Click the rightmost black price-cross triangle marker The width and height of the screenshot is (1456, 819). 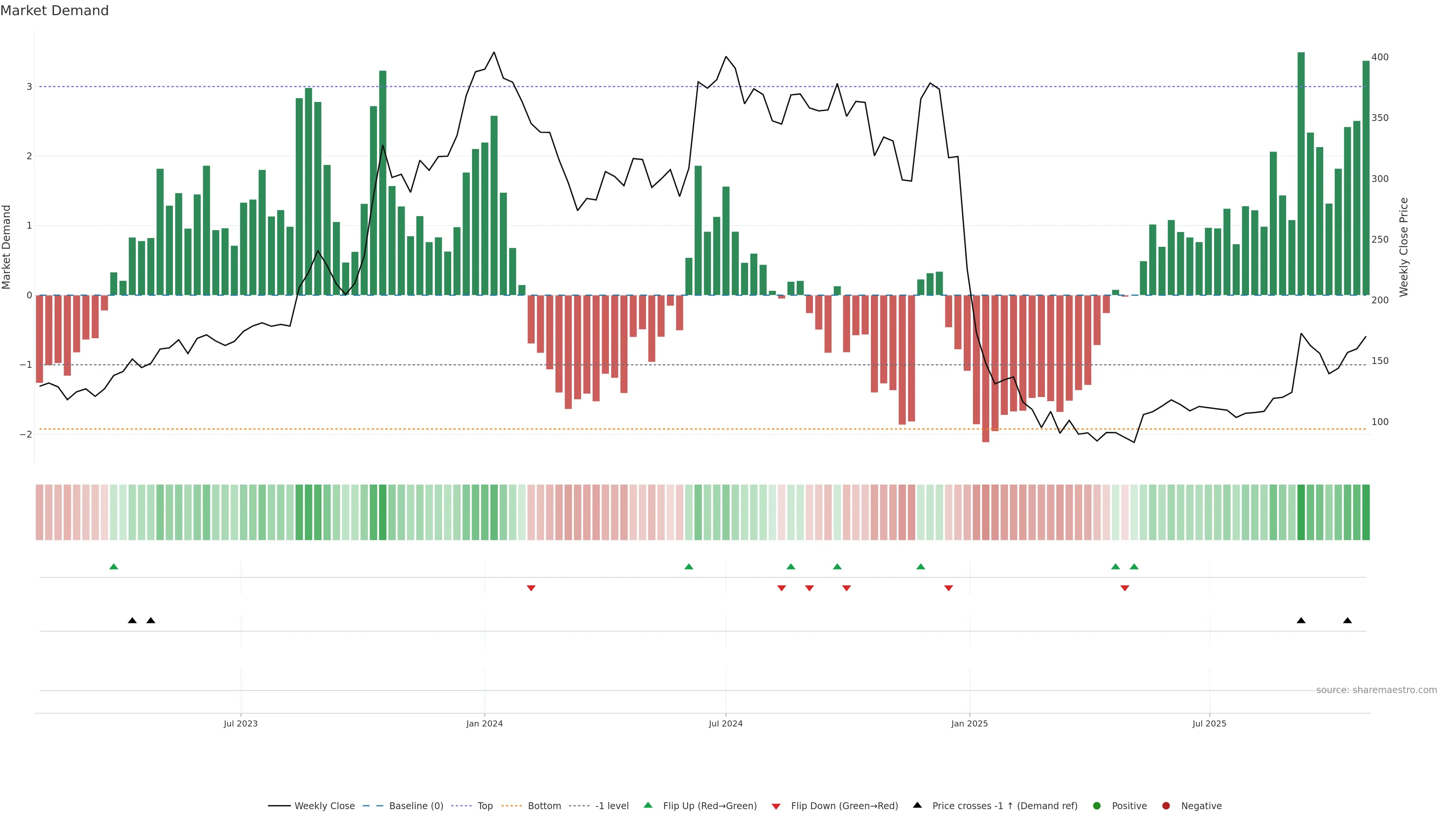pyautogui.click(x=1348, y=621)
